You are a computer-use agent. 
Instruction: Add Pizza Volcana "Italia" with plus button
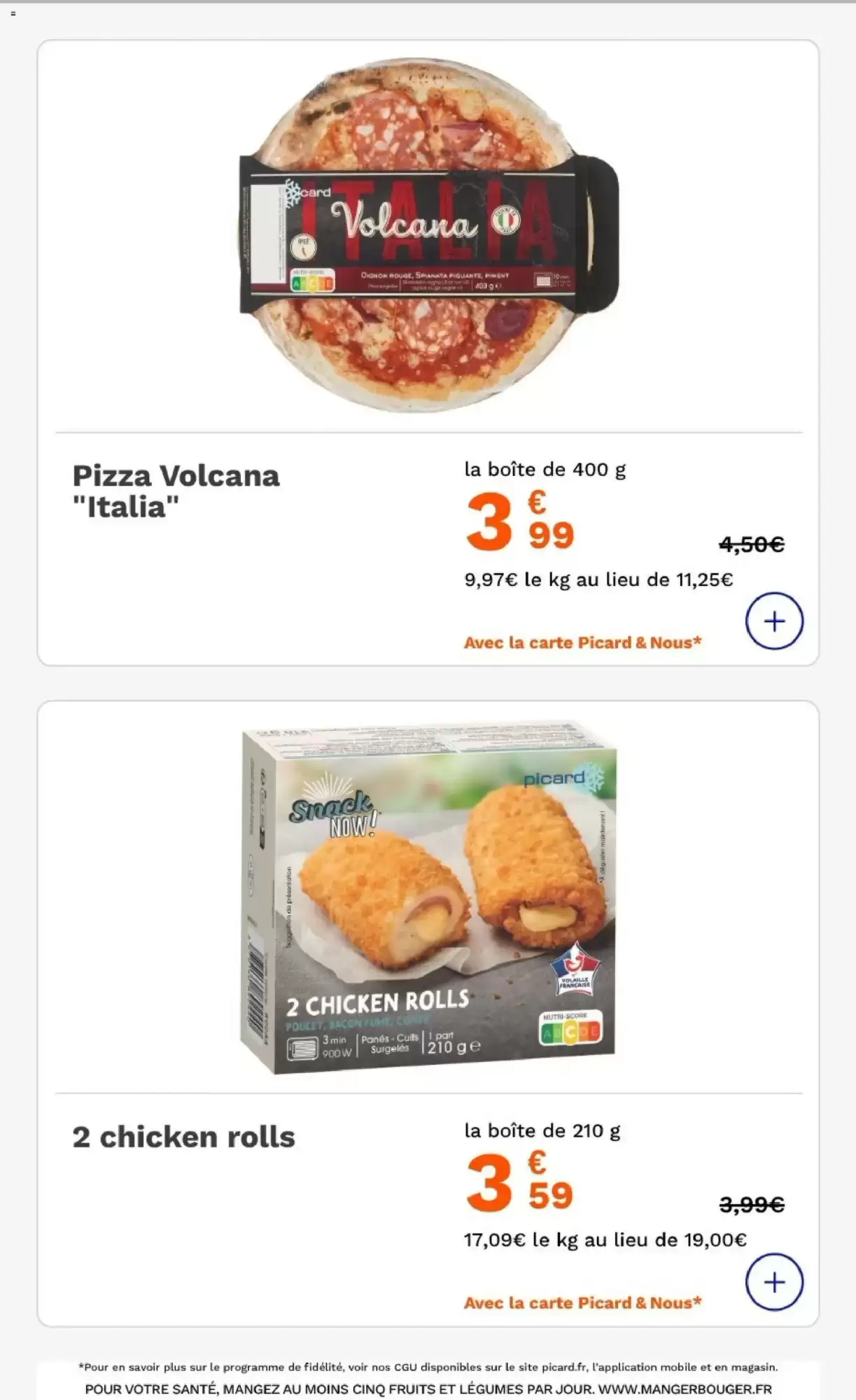click(x=773, y=621)
